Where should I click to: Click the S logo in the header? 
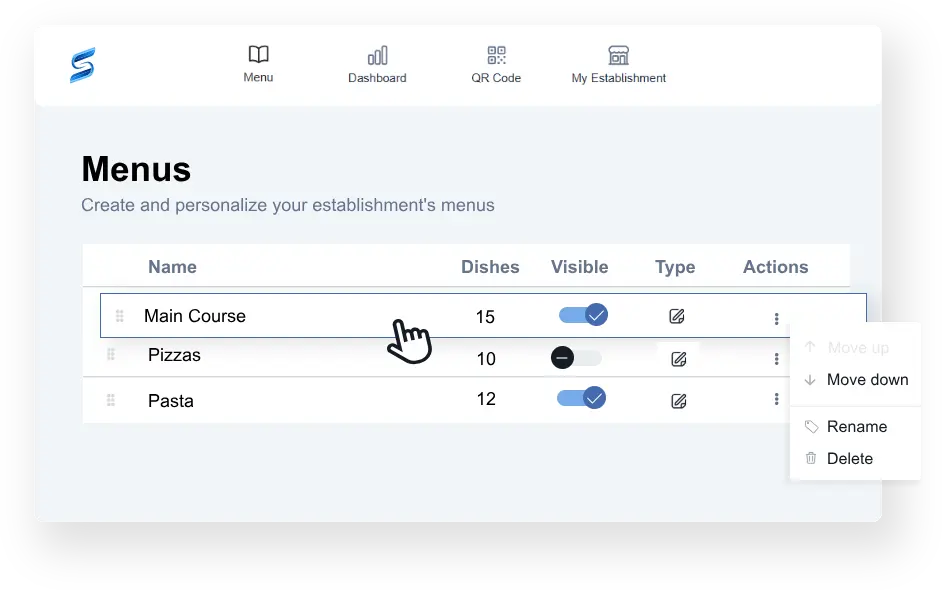click(82, 63)
